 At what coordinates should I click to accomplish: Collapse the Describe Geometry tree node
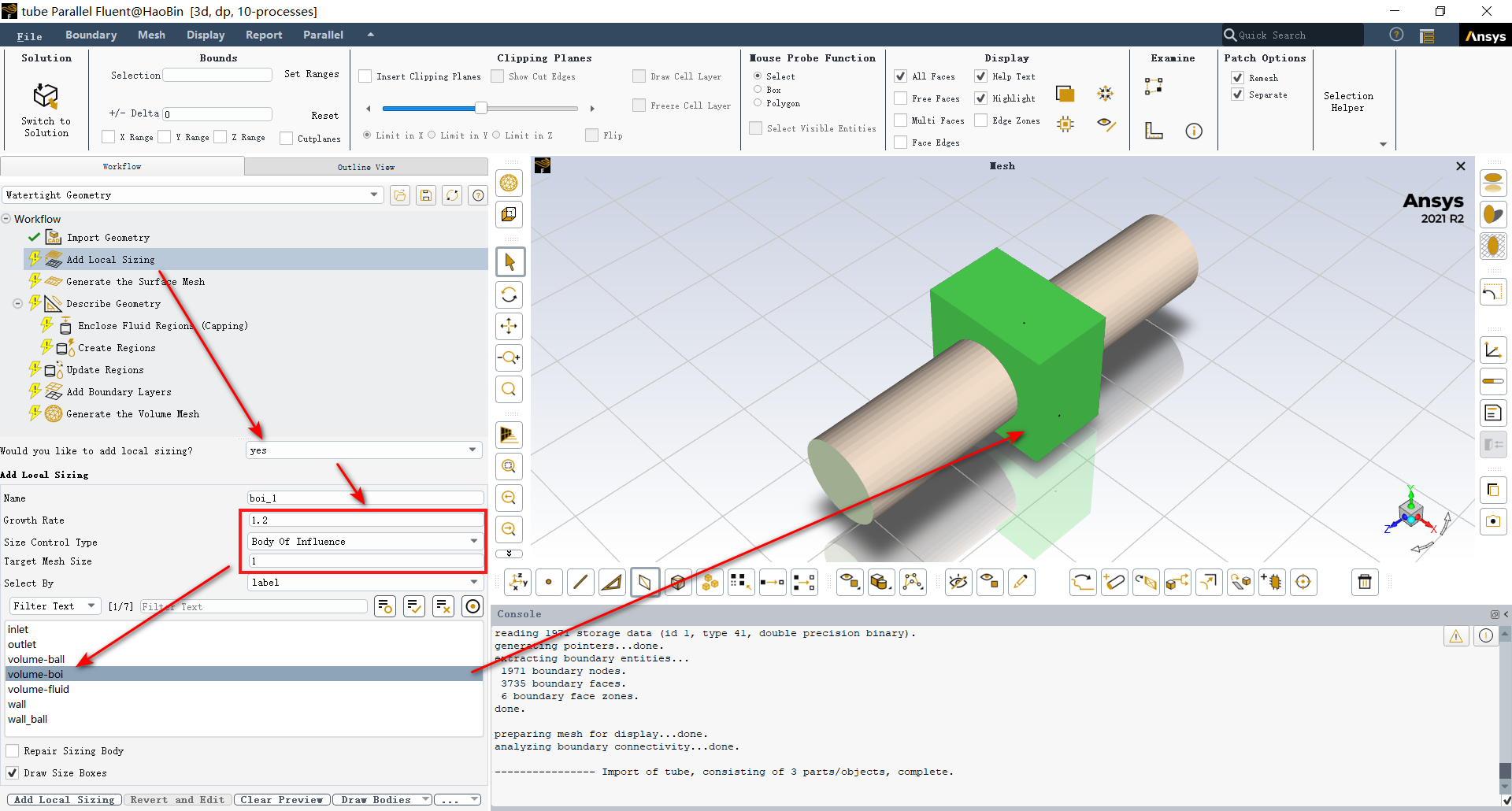18,303
